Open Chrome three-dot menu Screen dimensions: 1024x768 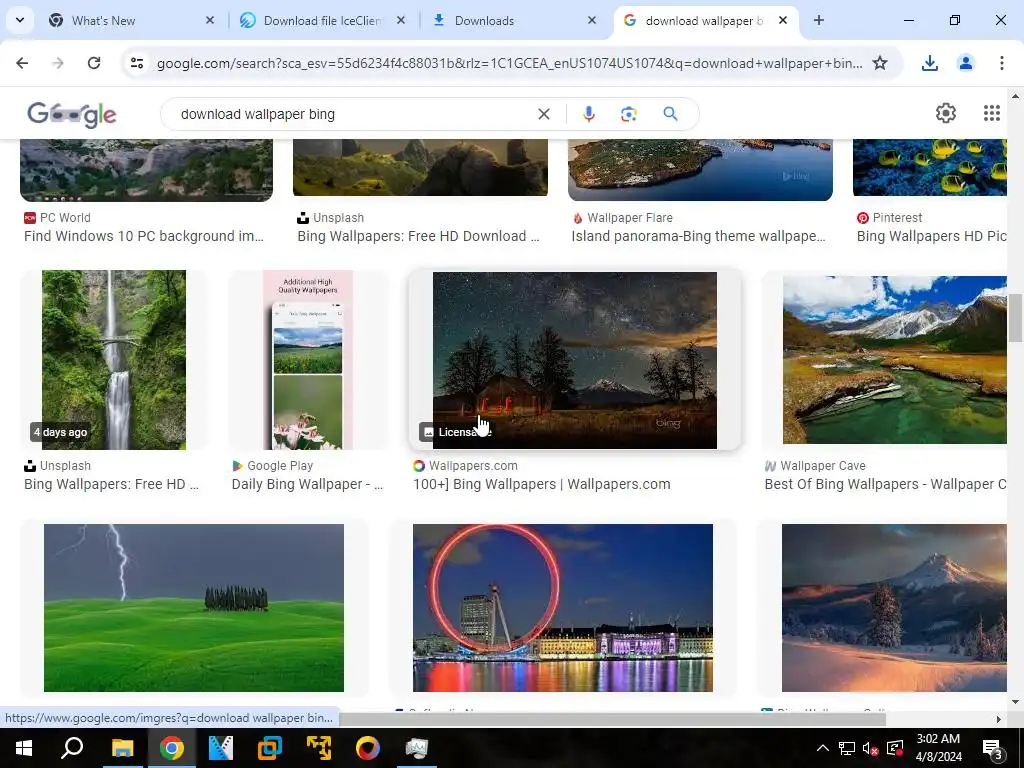(x=1001, y=63)
